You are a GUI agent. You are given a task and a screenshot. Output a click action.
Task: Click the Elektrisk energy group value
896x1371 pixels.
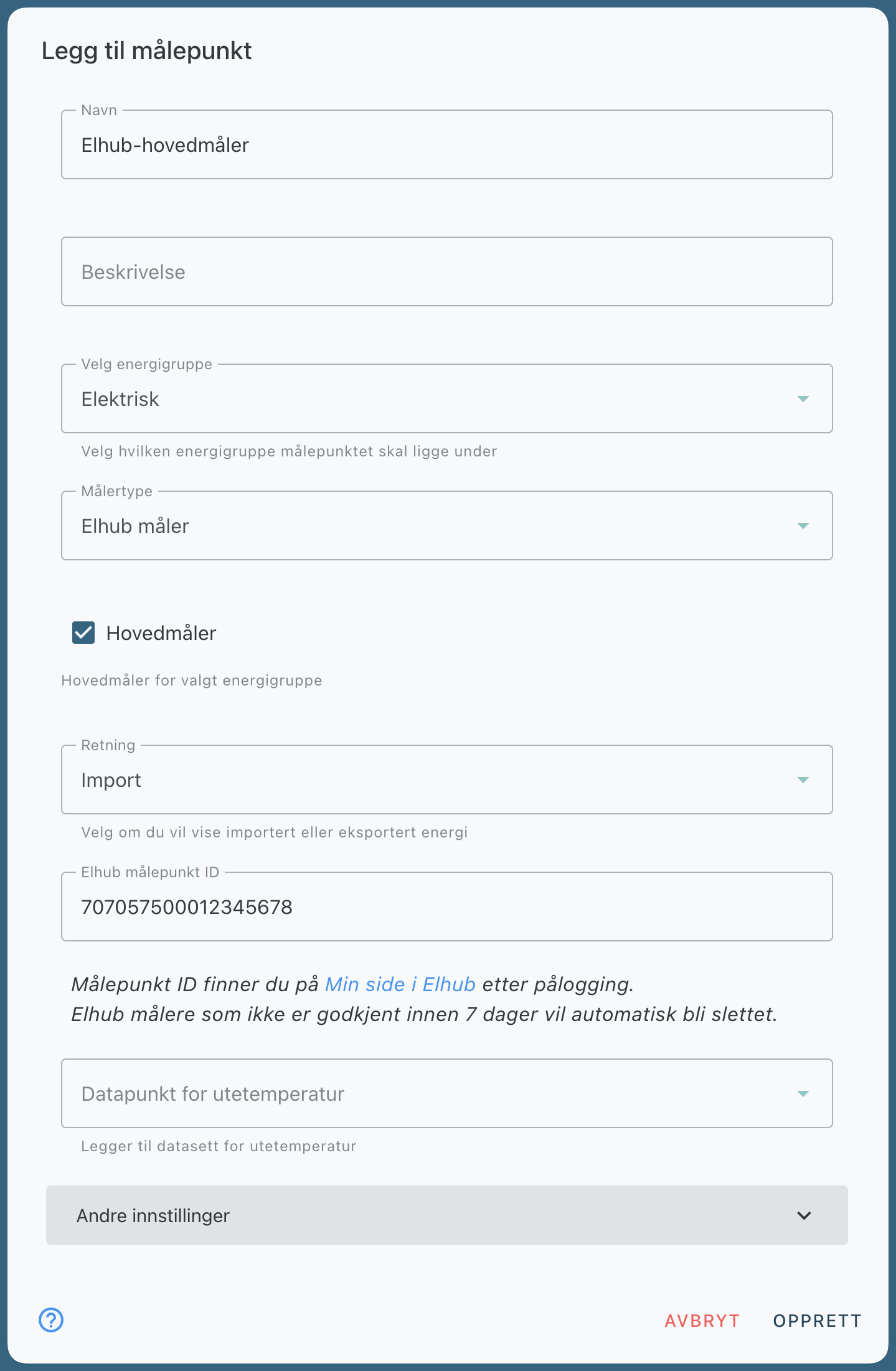pyautogui.click(x=121, y=399)
